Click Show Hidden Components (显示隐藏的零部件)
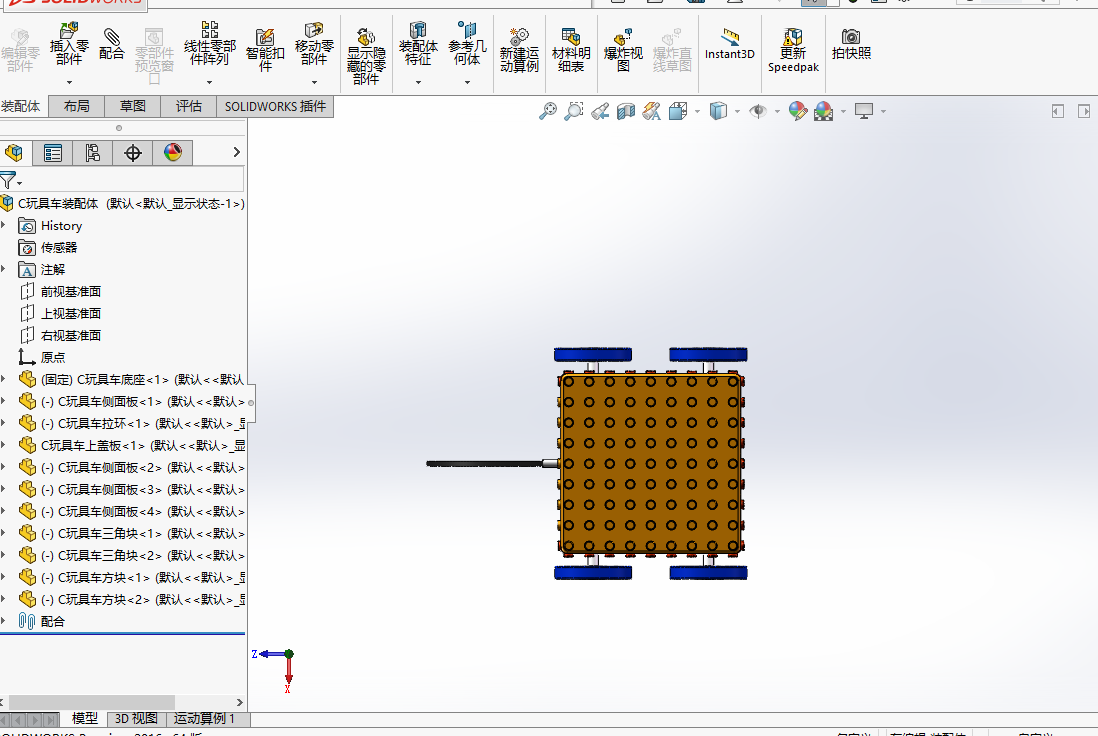Screen dimensions: 1098x736 (x=366, y=56)
